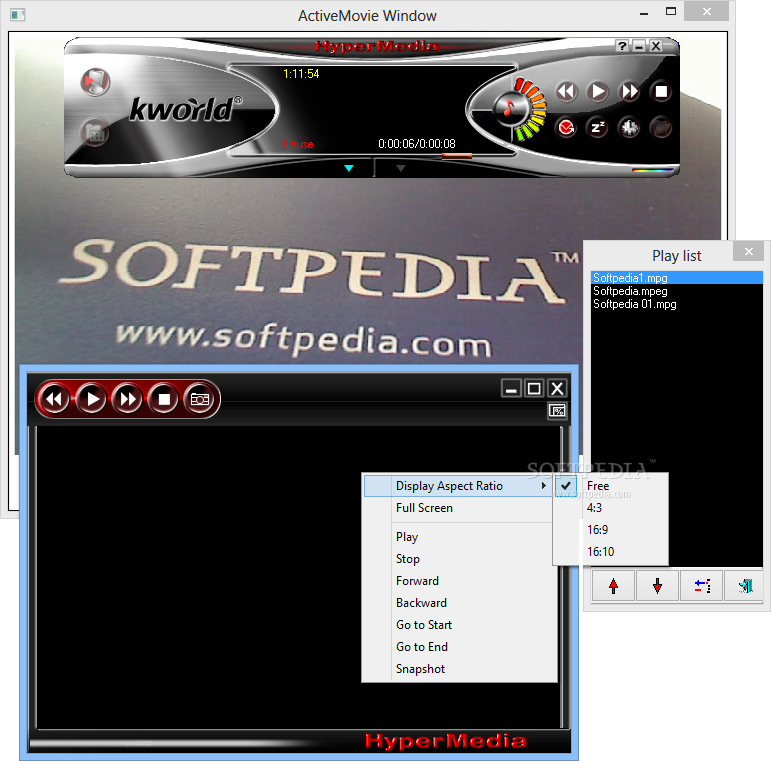Select the 16:9 aspect ratio option
Image resolution: width=771 pixels, height=761 pixels.
611,530
